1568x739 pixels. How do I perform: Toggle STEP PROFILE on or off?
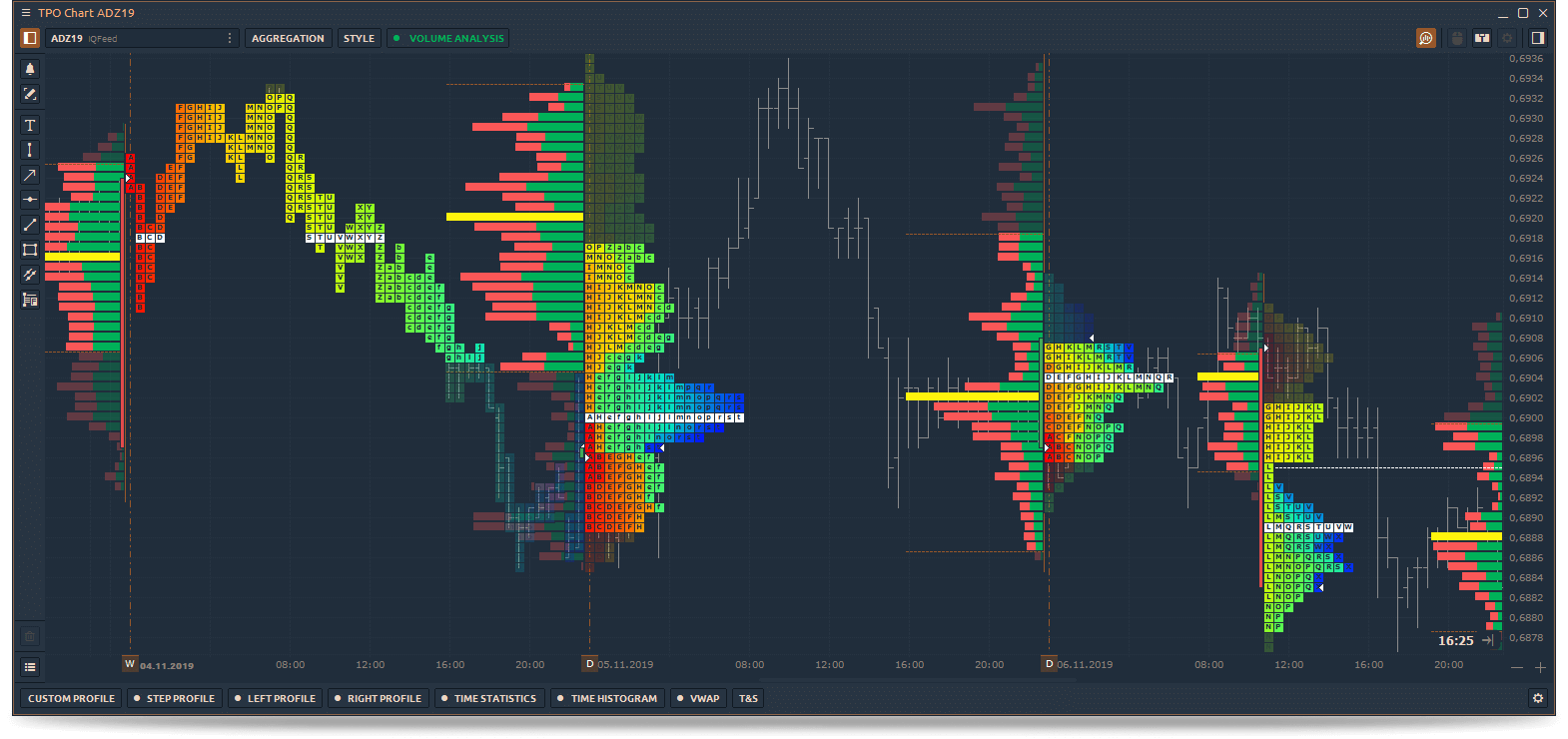pos(174,698)
